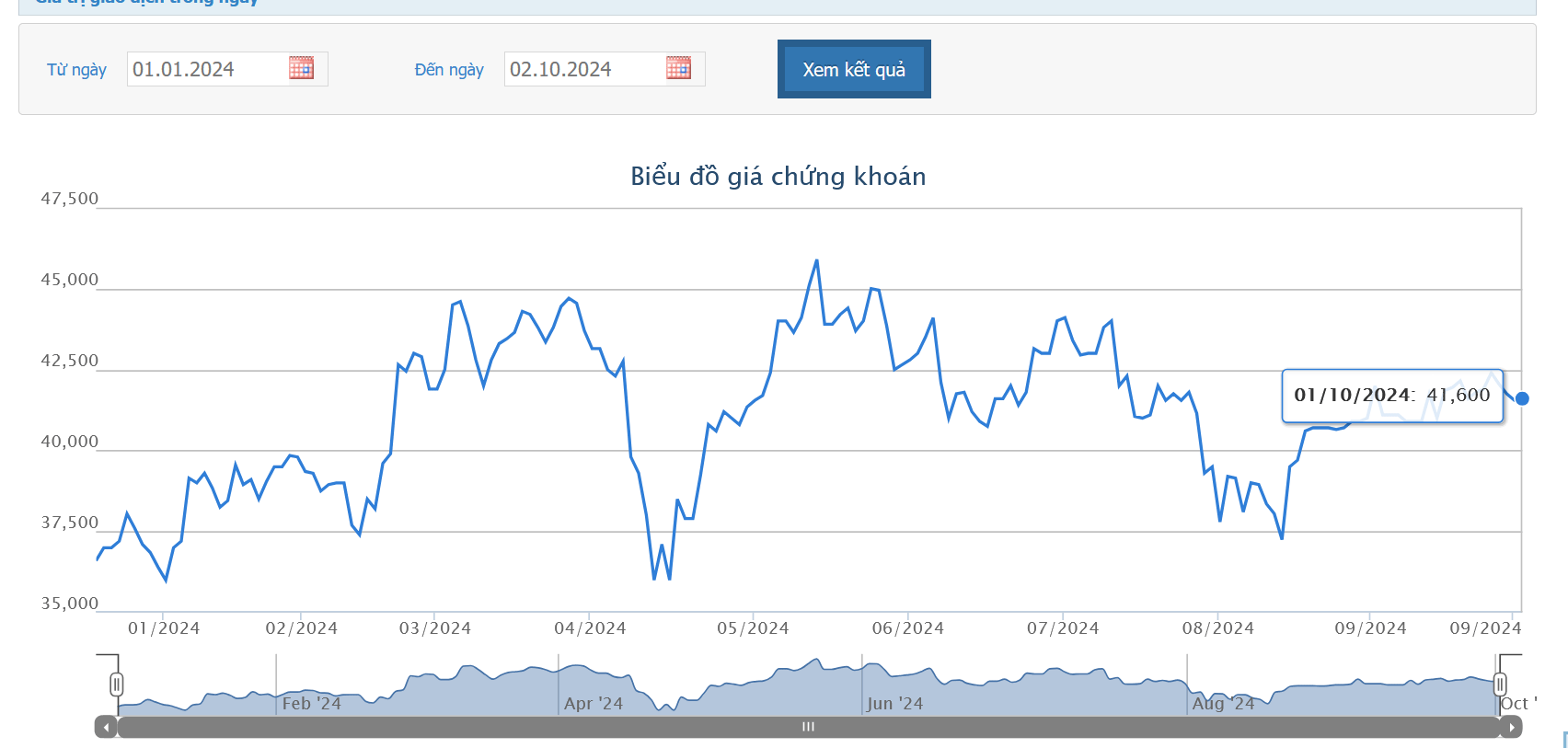Click navigator label Feb '24

(x=311, y=704)
